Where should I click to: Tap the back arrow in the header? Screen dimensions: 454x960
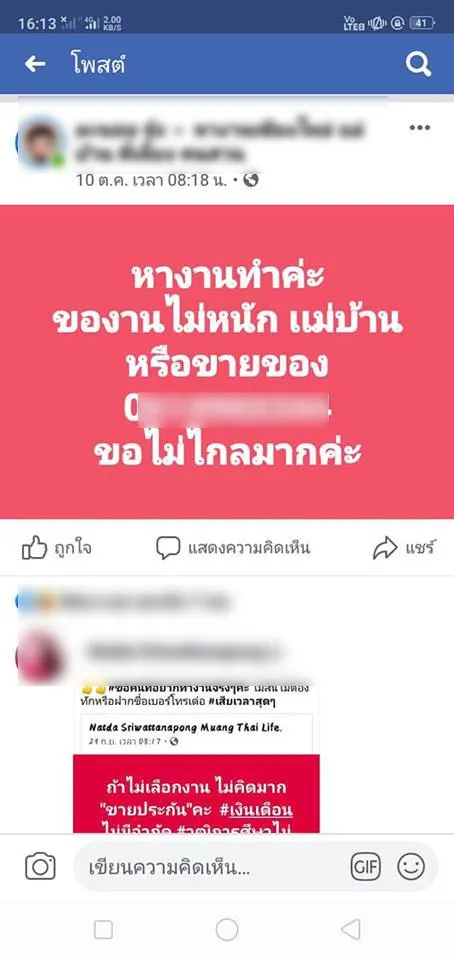(35, 64)
